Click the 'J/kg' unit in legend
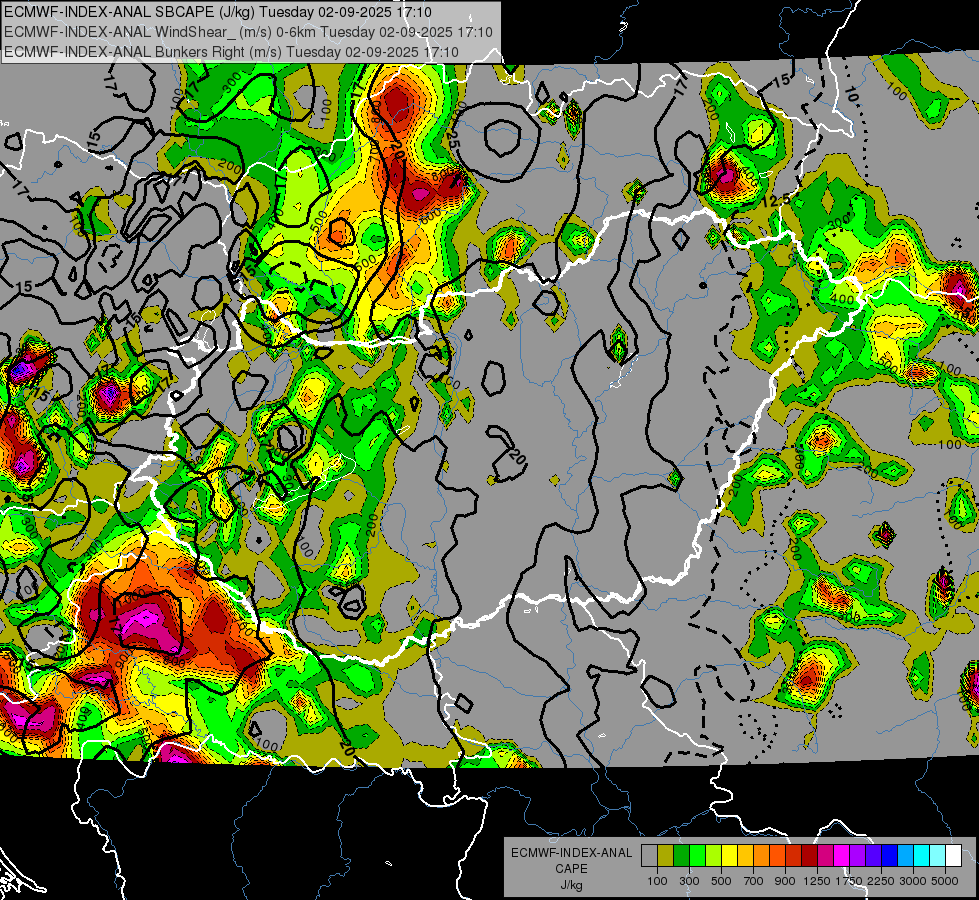Image resolution: width=979 pixels, height=900 pixels. click(x=571, y=885)
